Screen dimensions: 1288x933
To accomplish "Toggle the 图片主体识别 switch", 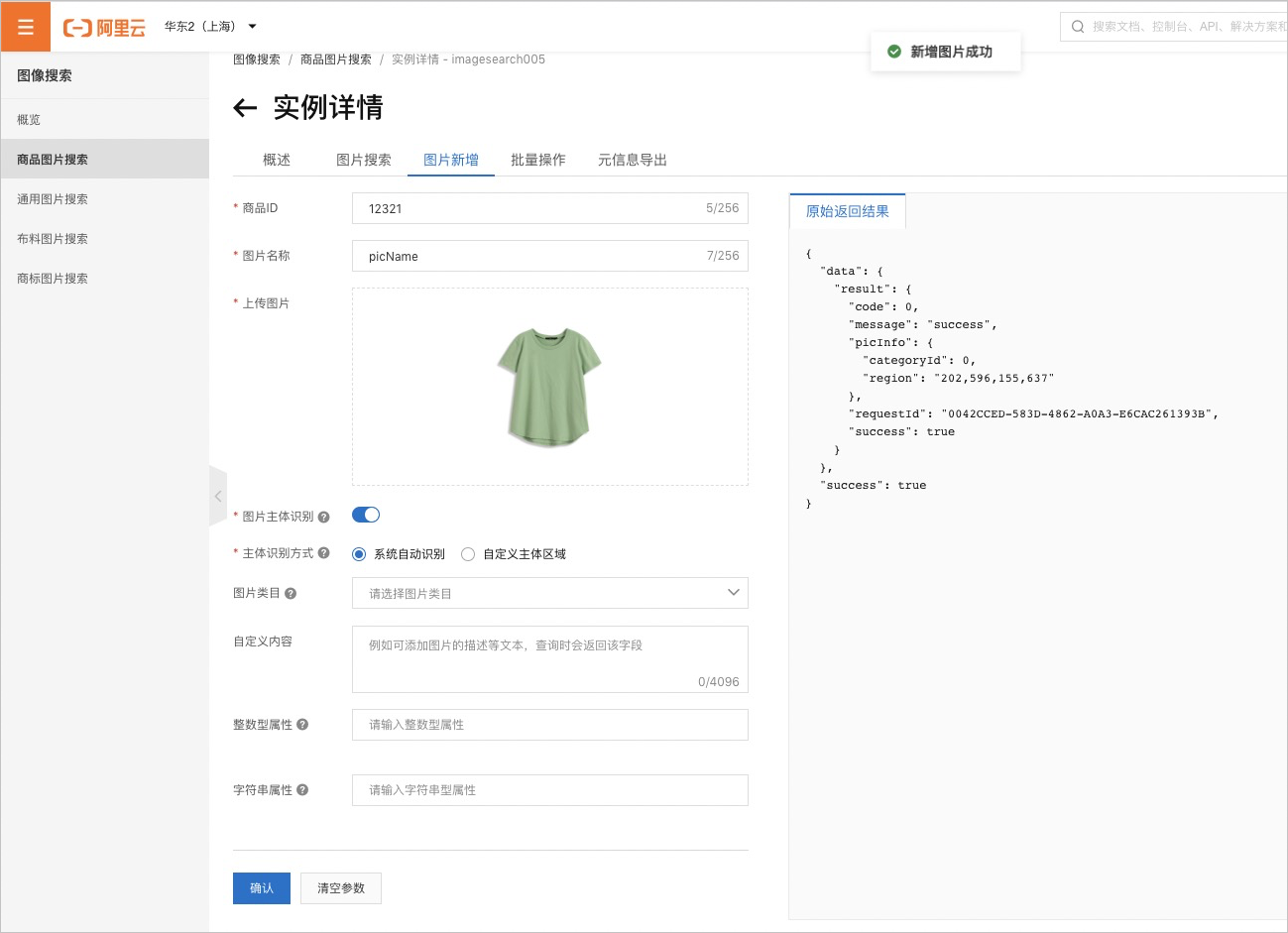I will point(366,515).
